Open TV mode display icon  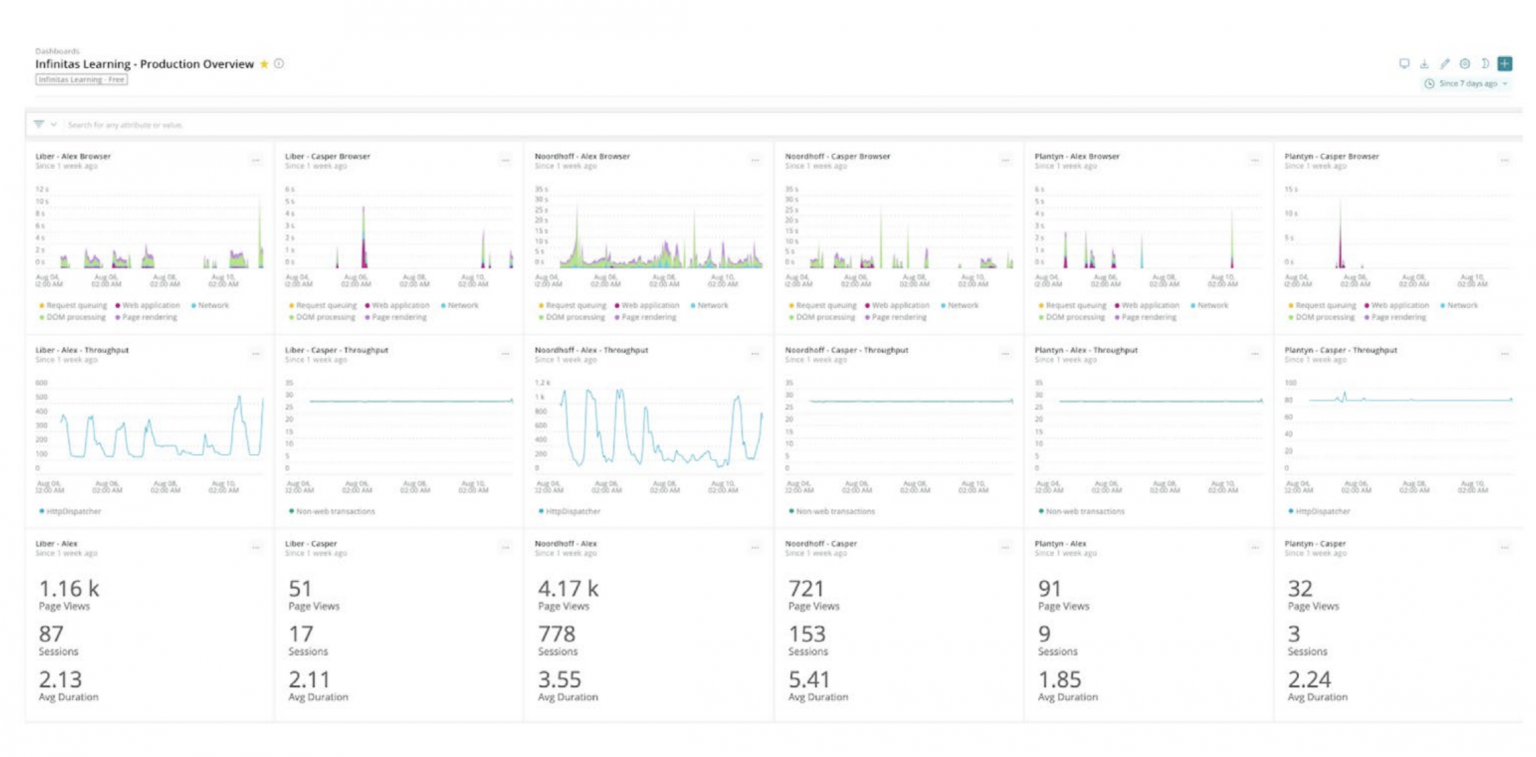[1404, 63]
